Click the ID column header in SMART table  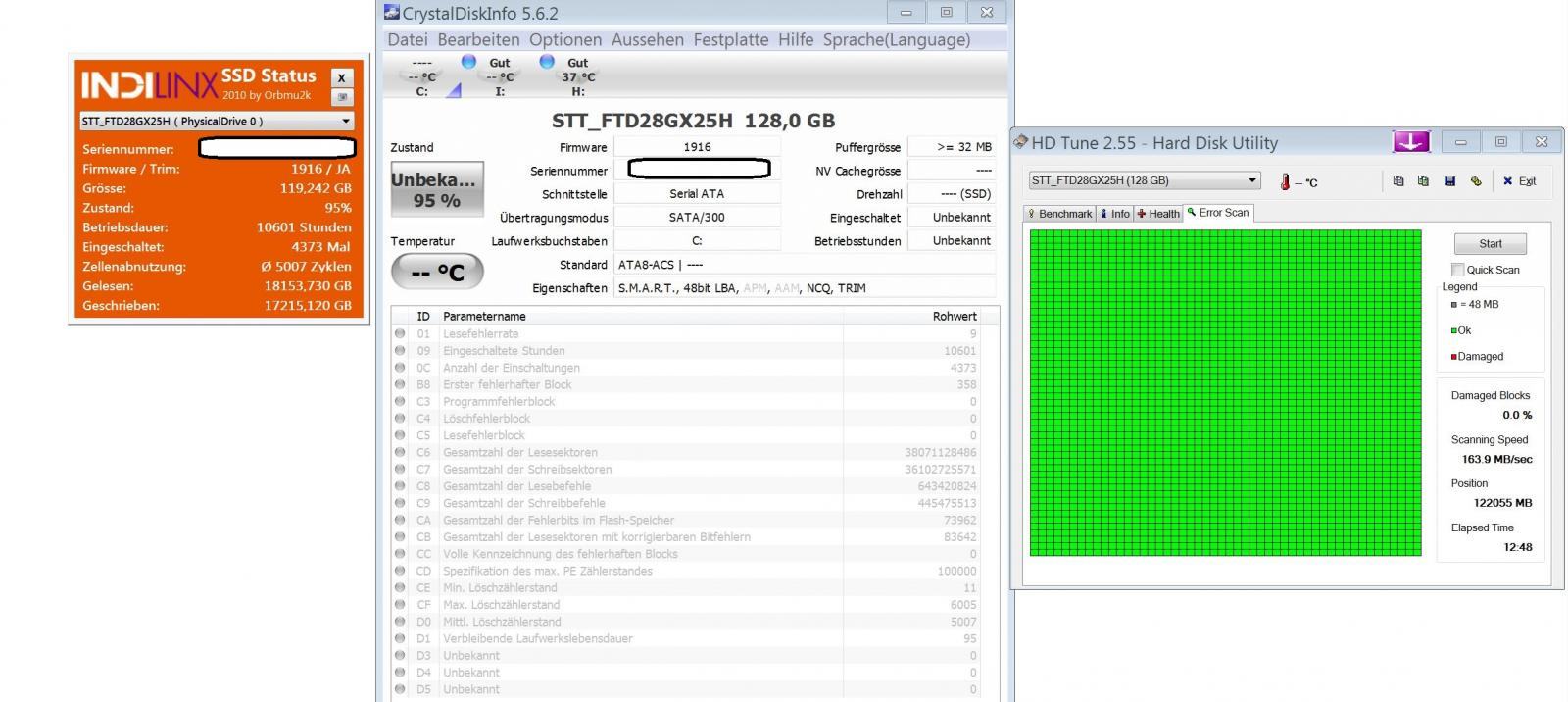tap(423, 316)
